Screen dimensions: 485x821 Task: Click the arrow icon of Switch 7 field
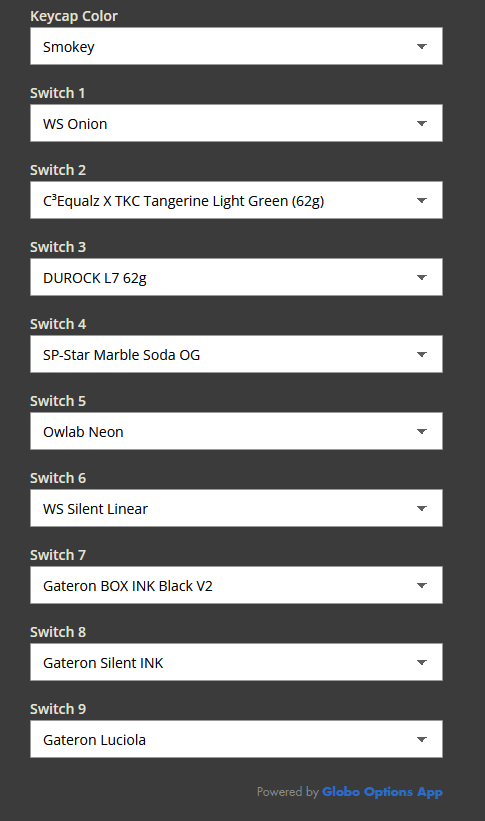422,585
